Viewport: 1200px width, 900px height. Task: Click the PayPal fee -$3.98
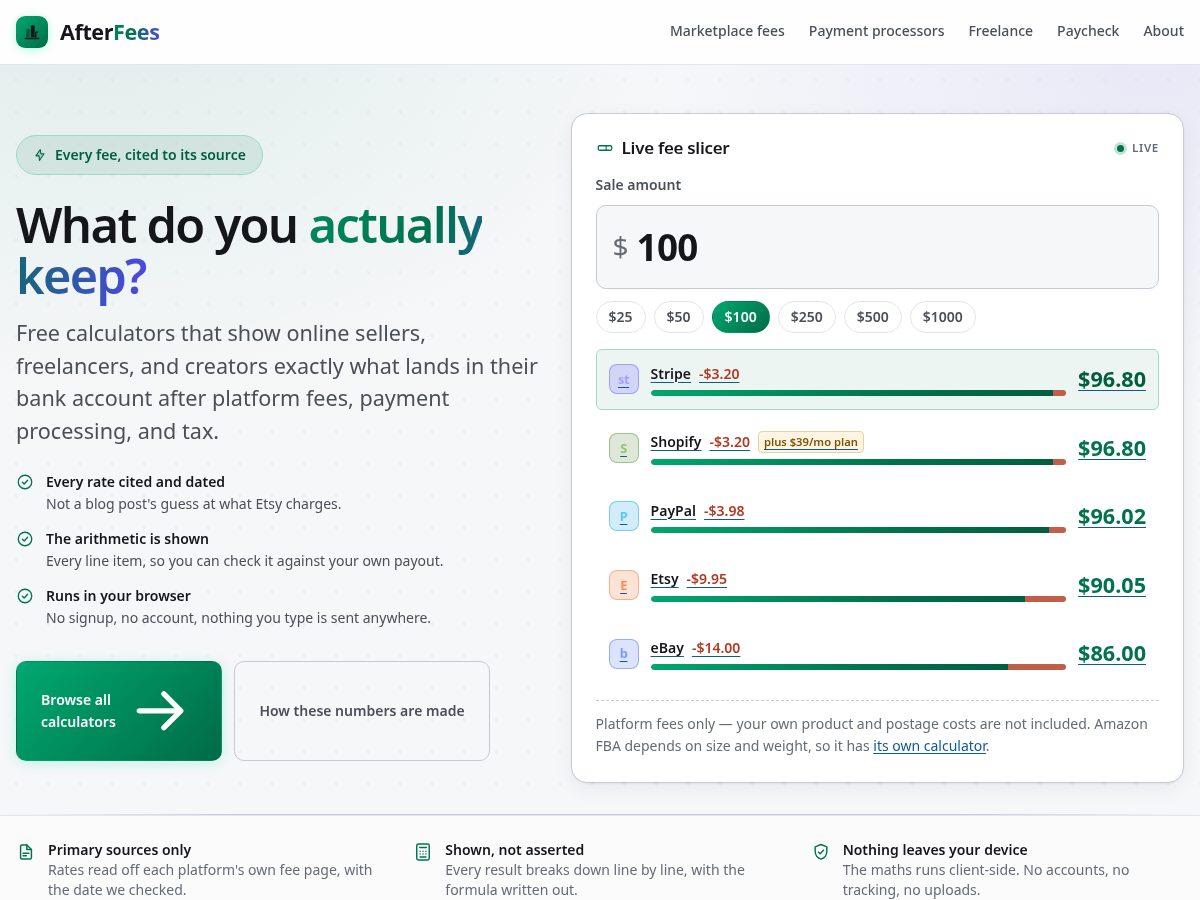click(x=724, y=511)
